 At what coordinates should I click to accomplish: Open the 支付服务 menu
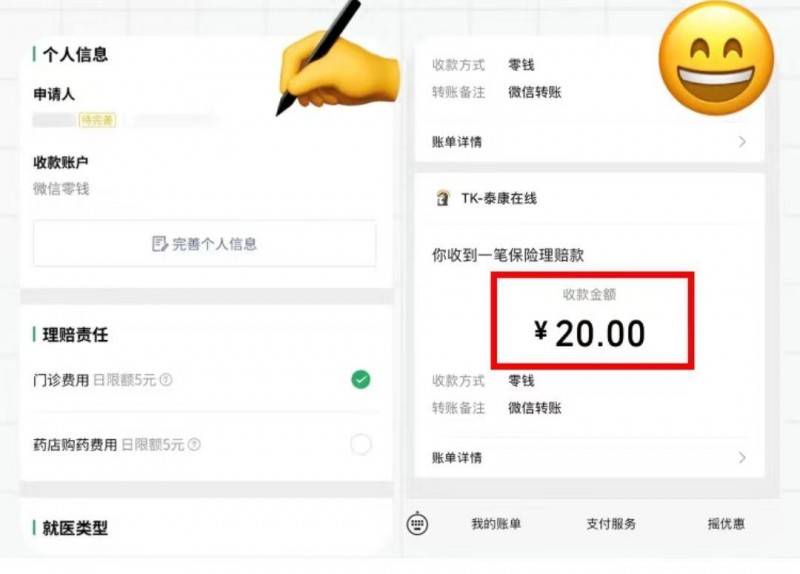click(x=611, y=524)
